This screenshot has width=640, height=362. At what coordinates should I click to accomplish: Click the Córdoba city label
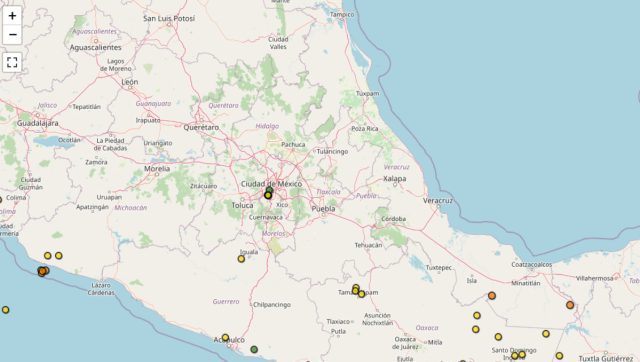(393, 219)
